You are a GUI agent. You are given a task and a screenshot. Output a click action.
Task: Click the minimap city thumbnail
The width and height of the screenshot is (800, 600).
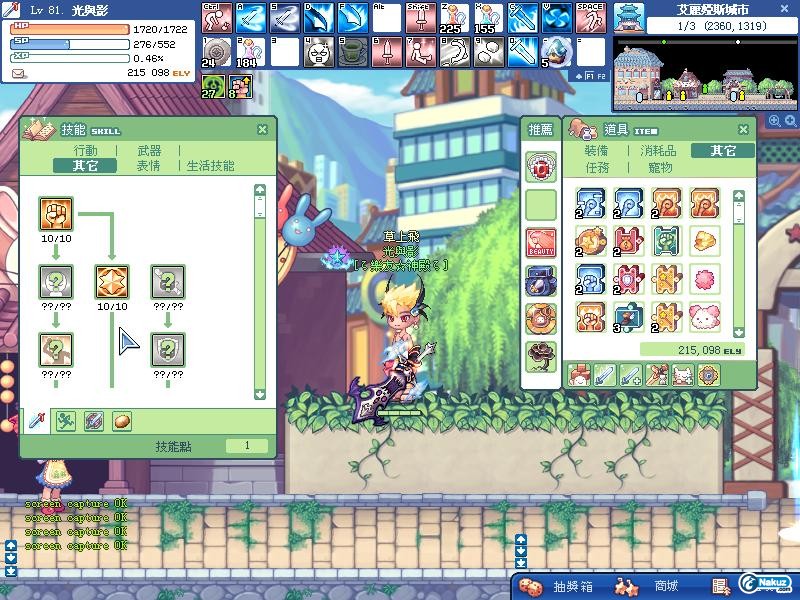[x=630, y=18]
